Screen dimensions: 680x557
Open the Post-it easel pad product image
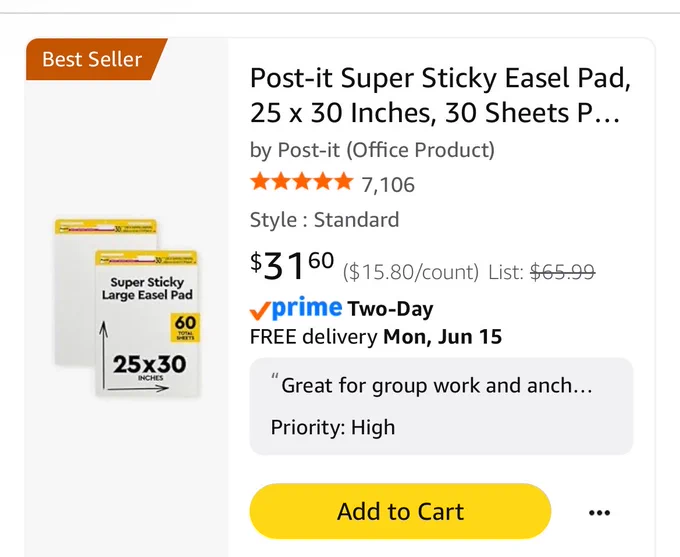127,308
